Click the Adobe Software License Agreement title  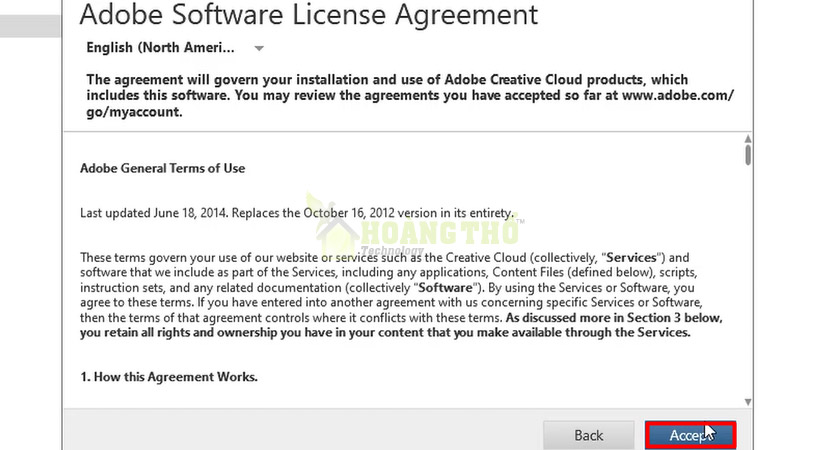pos(308,15)
